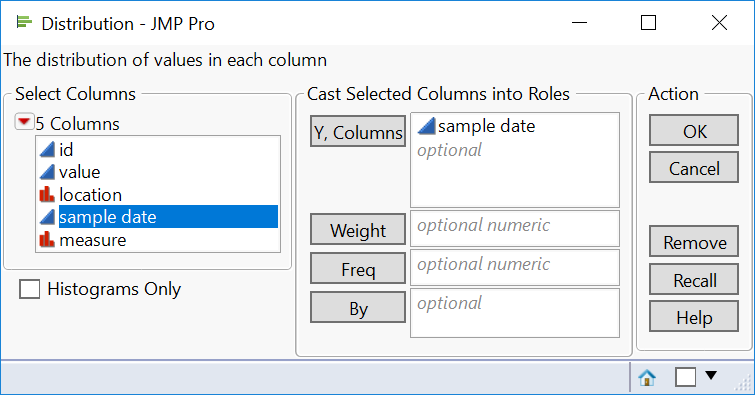Click the Freq role button
Screen dimensions: 755x395
click(358, 269)
